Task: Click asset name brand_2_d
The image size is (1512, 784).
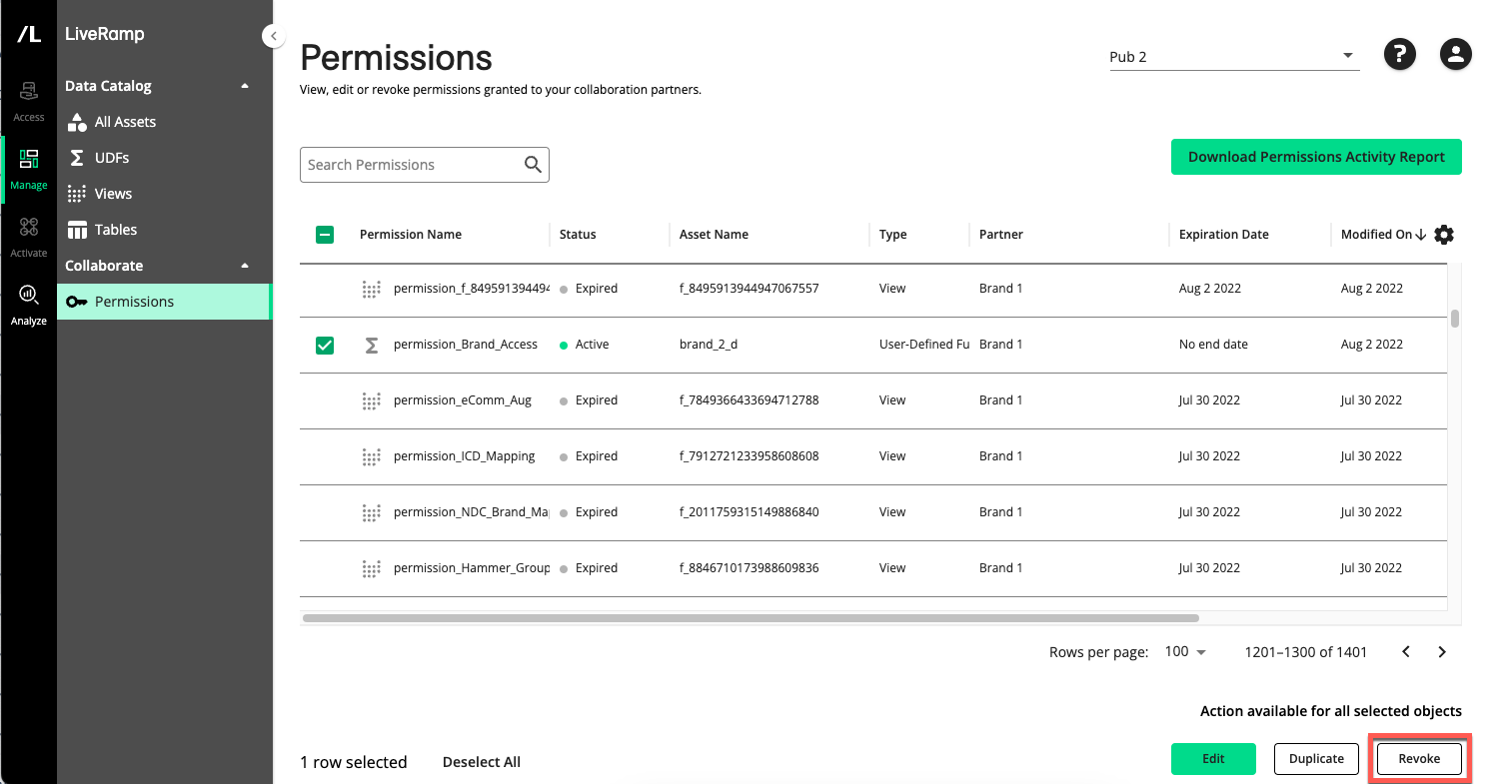Action: 709,345
